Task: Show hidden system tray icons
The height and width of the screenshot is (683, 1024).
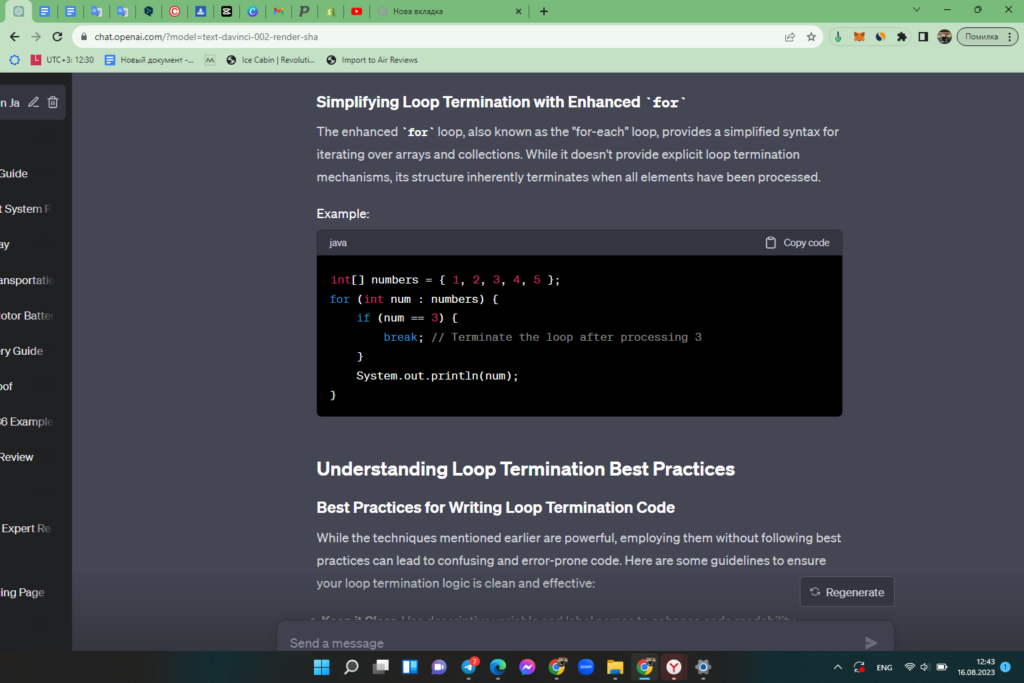Action: (837, 667)
